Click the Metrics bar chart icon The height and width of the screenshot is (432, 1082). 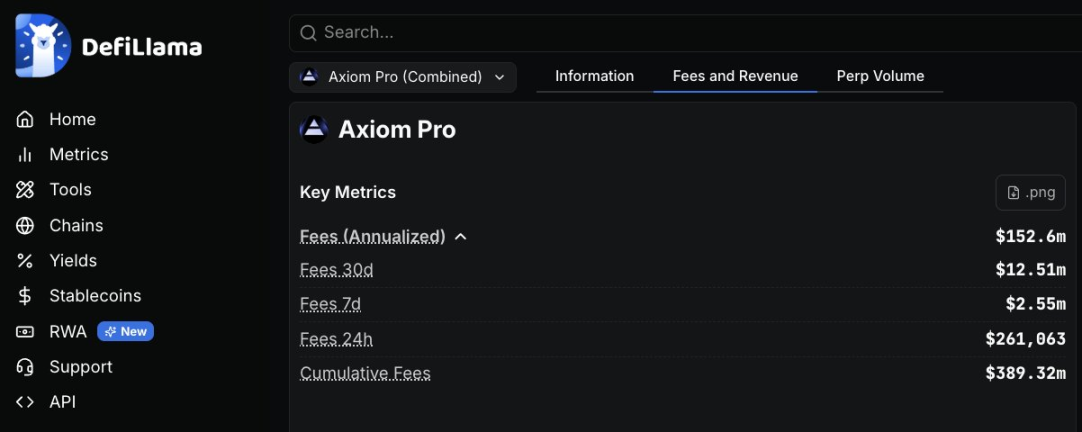[26, 155]
